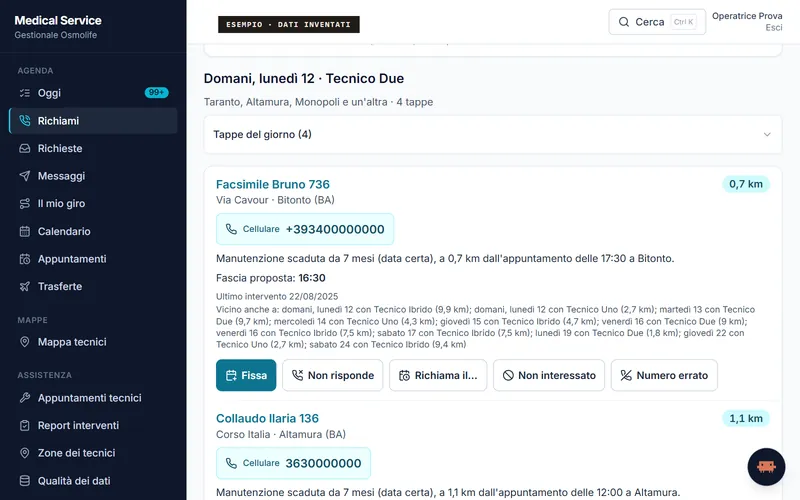Click the Cerca search field
This screenshot has width=800, height=500.
(x=657, y=22)
